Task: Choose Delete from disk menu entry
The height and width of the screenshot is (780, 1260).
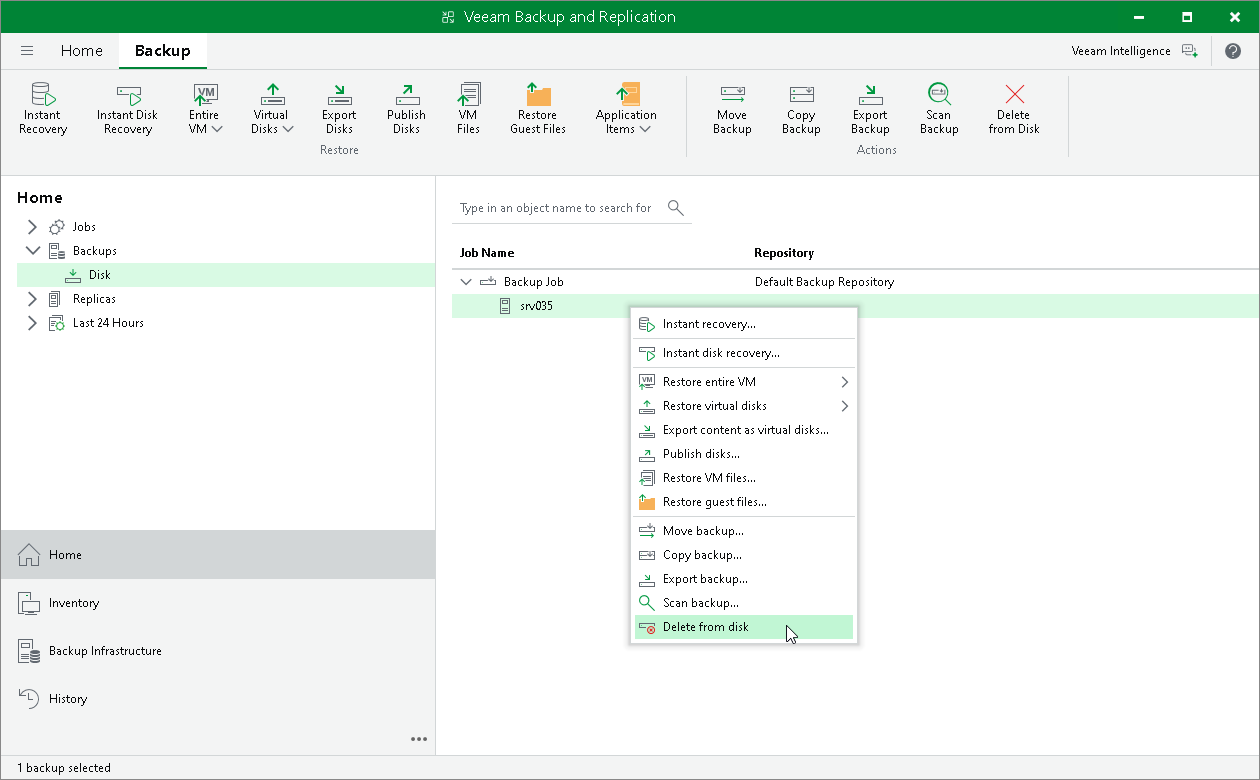Action: 744,627
